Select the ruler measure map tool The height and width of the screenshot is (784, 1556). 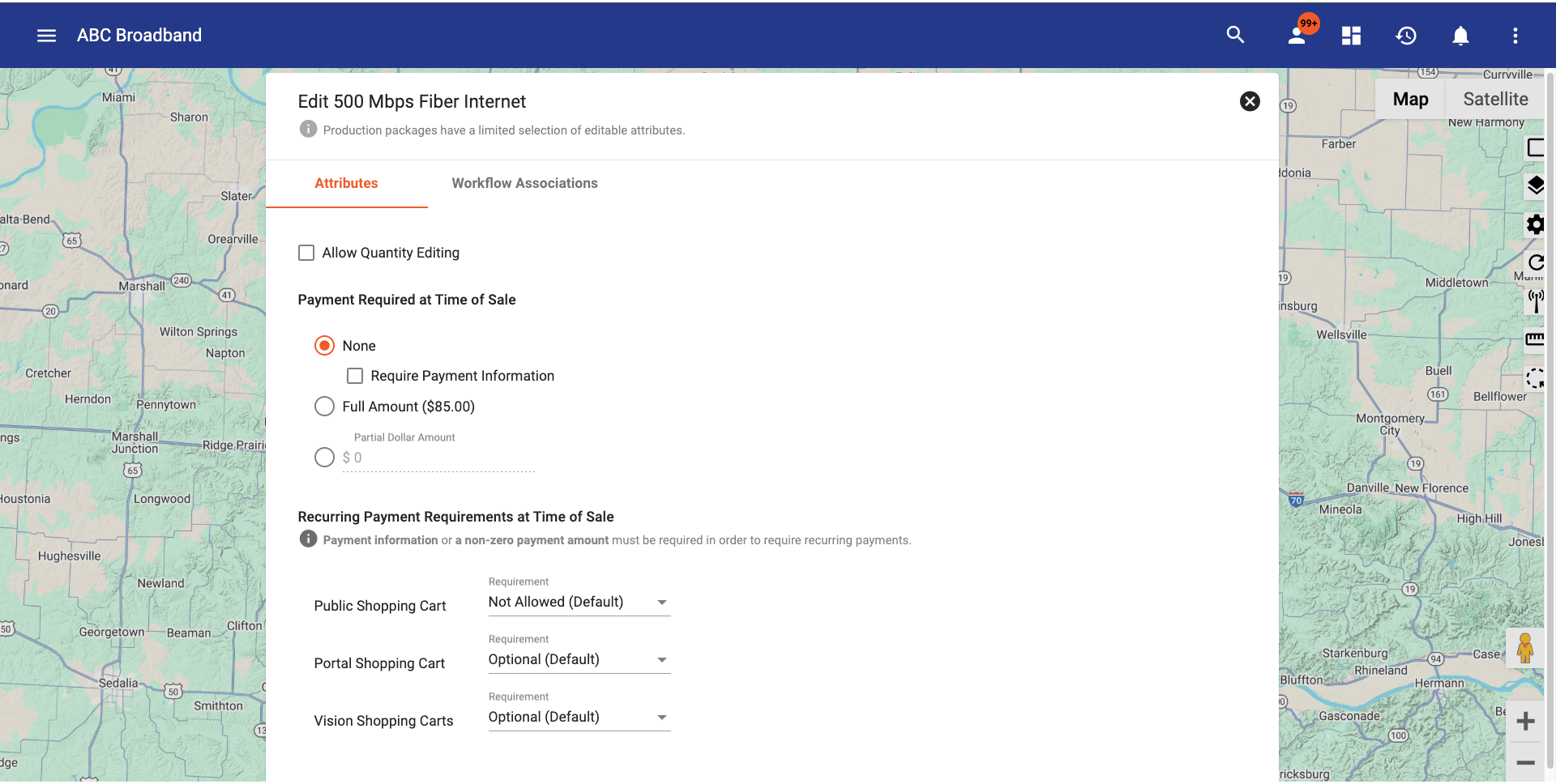pyautogui.click(x=1536, y=339)
